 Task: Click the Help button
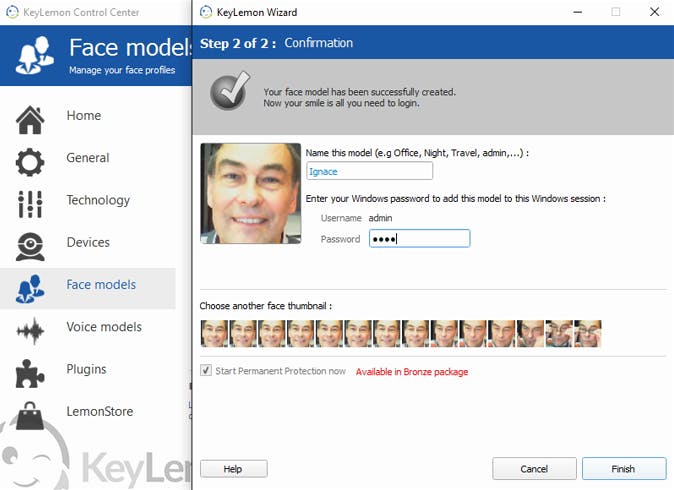233,469
